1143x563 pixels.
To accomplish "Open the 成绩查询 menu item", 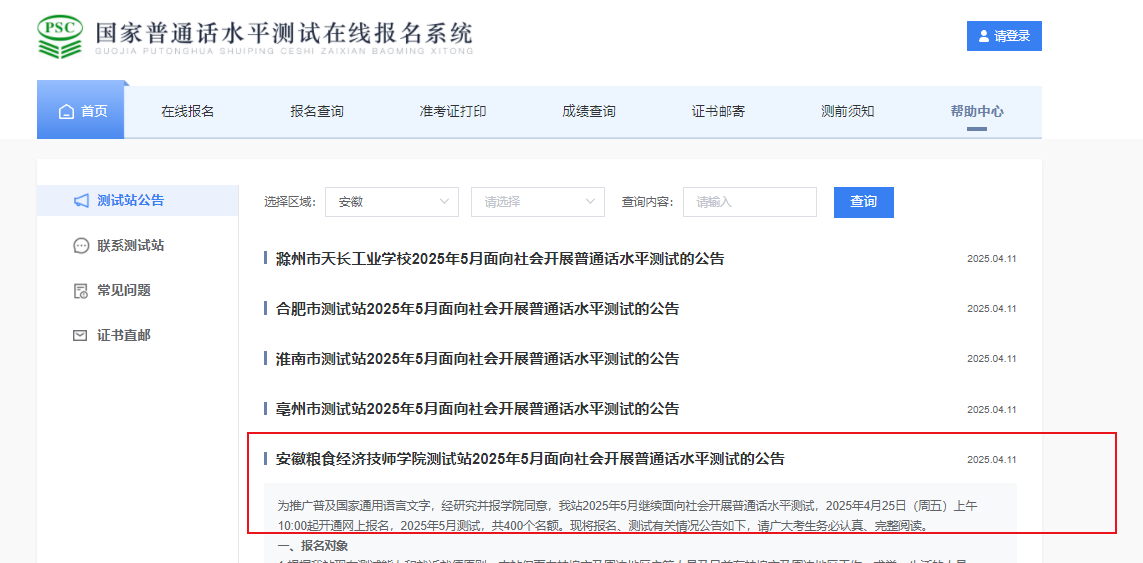I will pyautogui.click(x=588, y=112).
